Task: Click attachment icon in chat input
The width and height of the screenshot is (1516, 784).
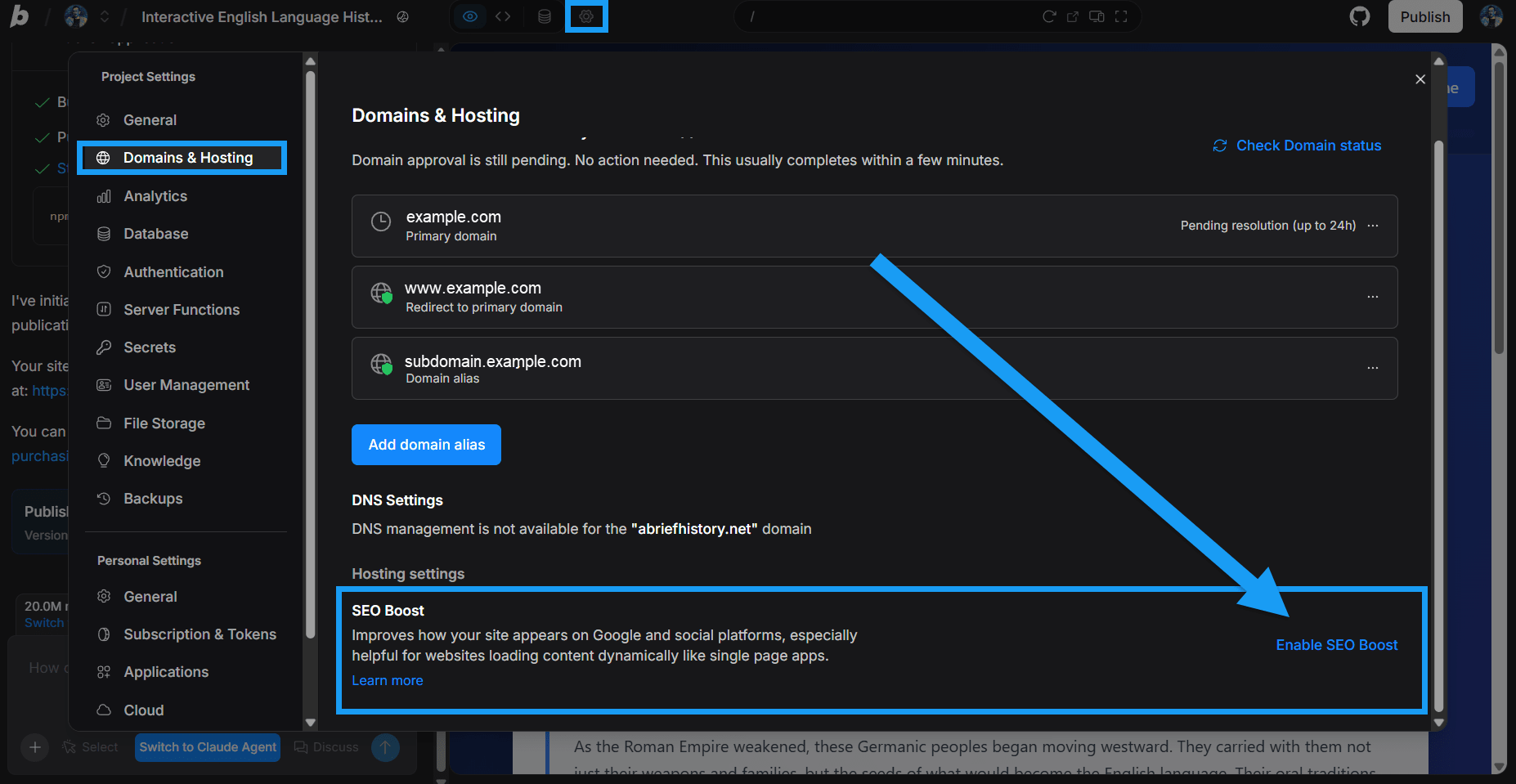Action: tap(34, 746)
